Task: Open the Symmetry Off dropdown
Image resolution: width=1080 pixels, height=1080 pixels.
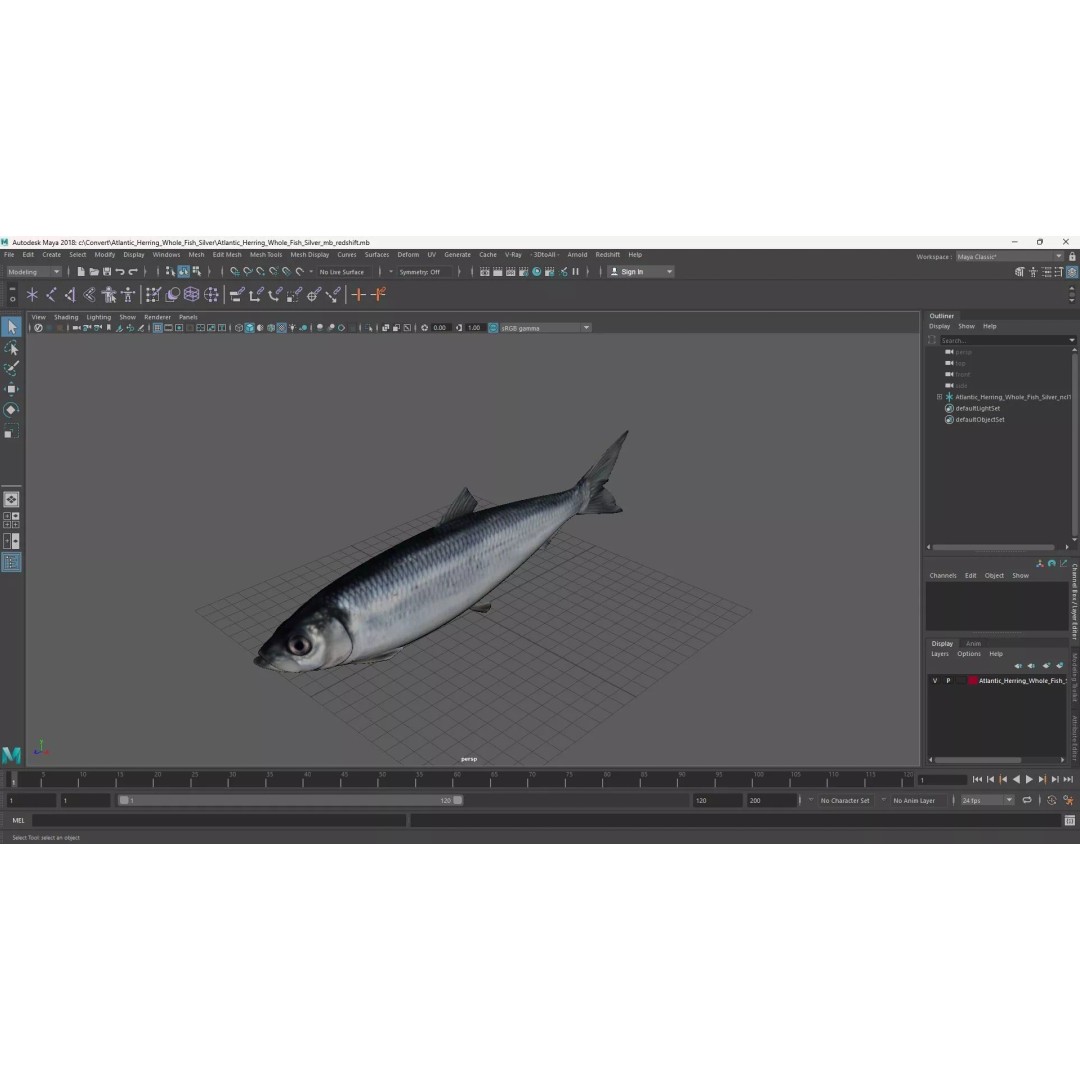Action: point(423,272)
